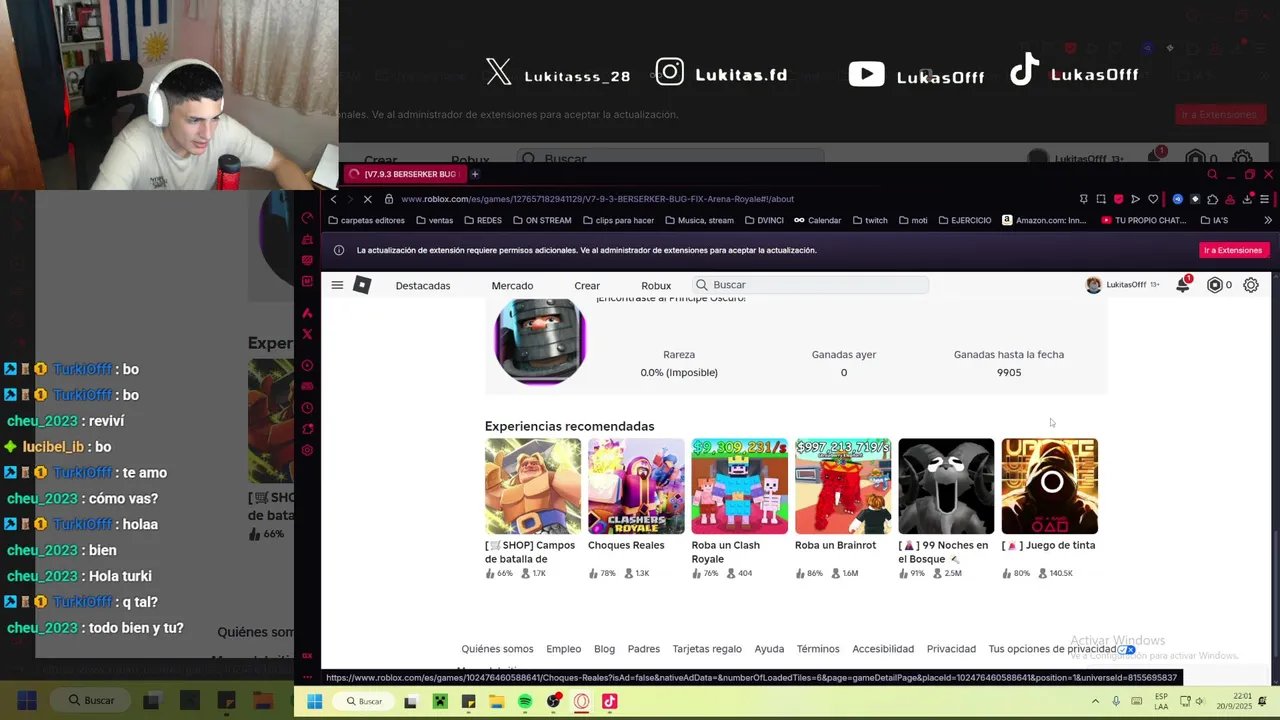Viewport: 1280px width, 720px height.
Task: Take a snapshot with camera icon
Action: [x=1101, y=199]
